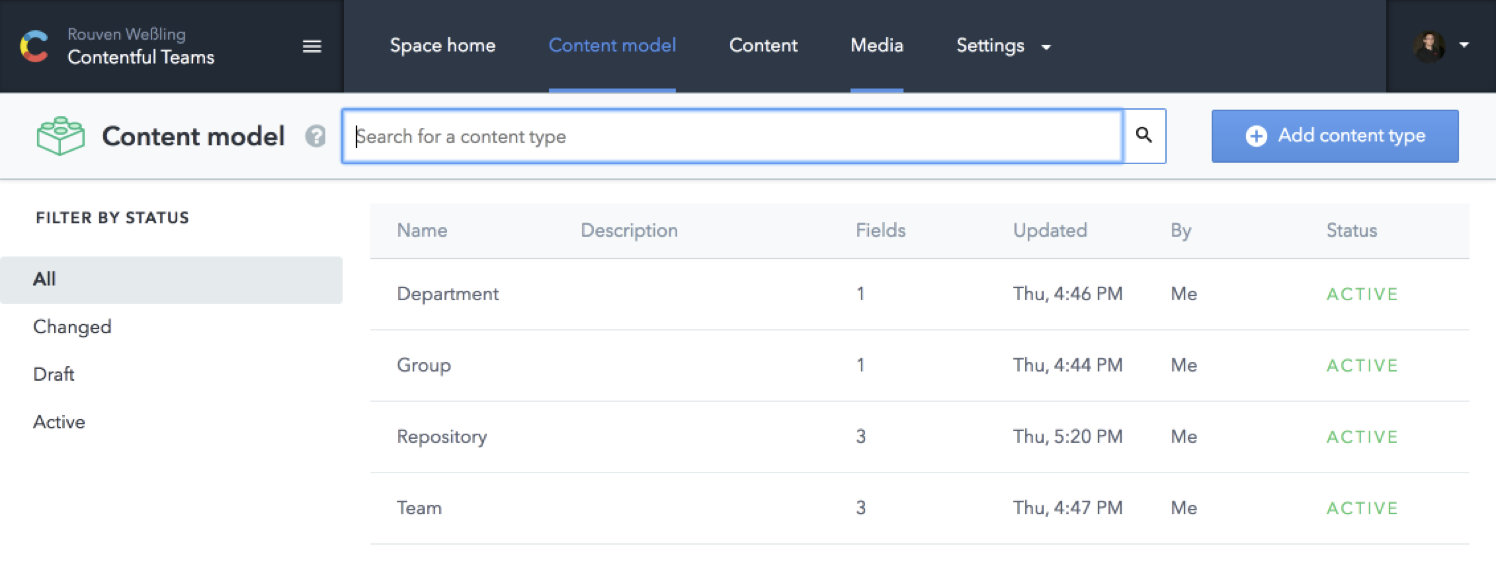Viewport: 1496px width, 587px height.
Task: Click the search magnifier icon
Action: click(x=1144, y=135)
